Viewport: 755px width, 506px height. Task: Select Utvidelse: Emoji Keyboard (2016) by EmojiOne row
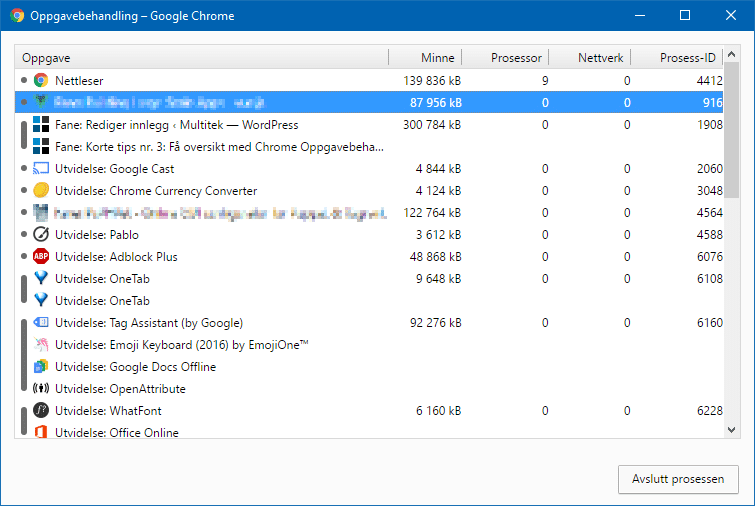click(369, 345)
